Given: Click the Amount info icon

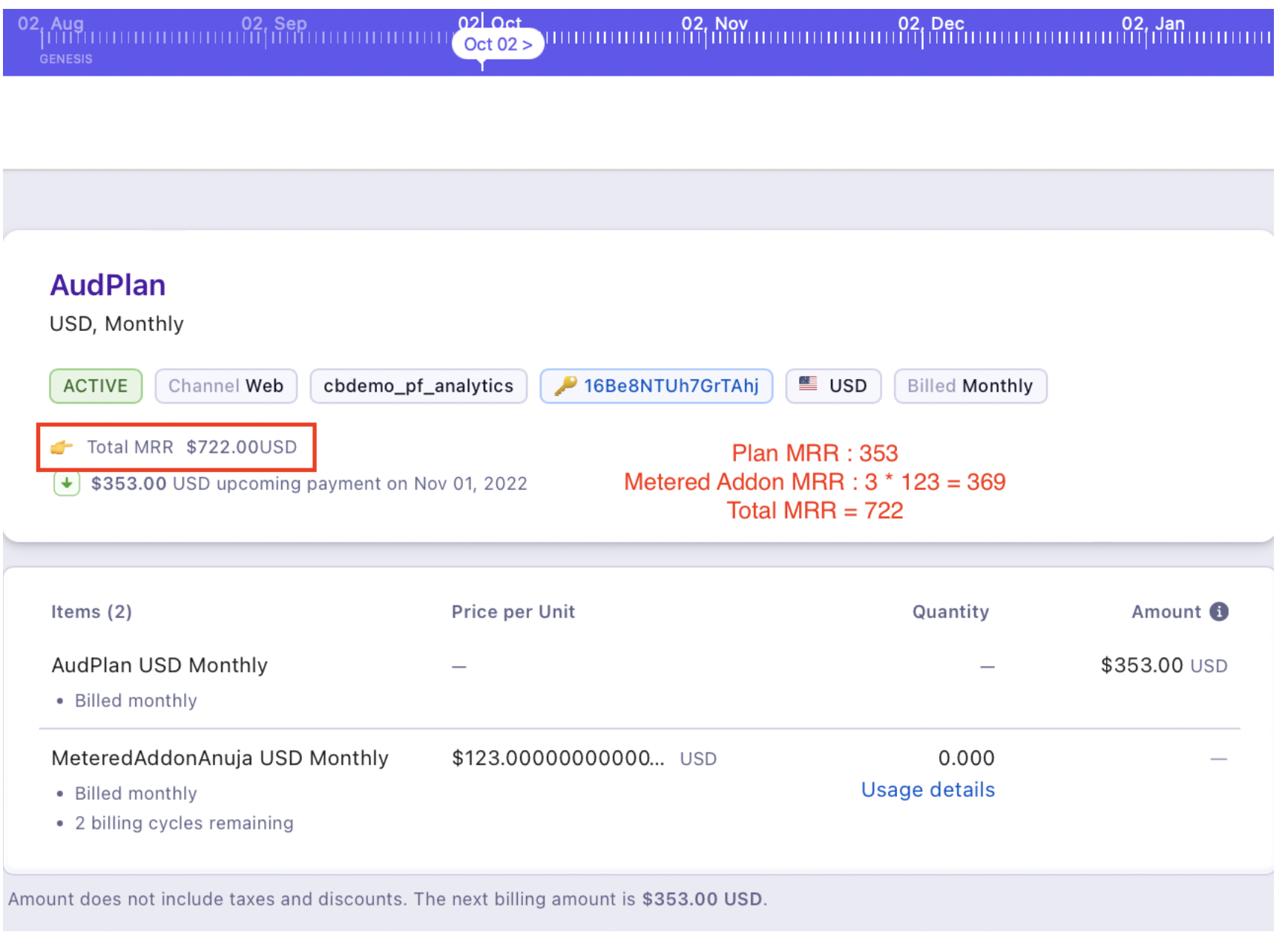Looking at the screenshot, I should [x=1218, y=611].
